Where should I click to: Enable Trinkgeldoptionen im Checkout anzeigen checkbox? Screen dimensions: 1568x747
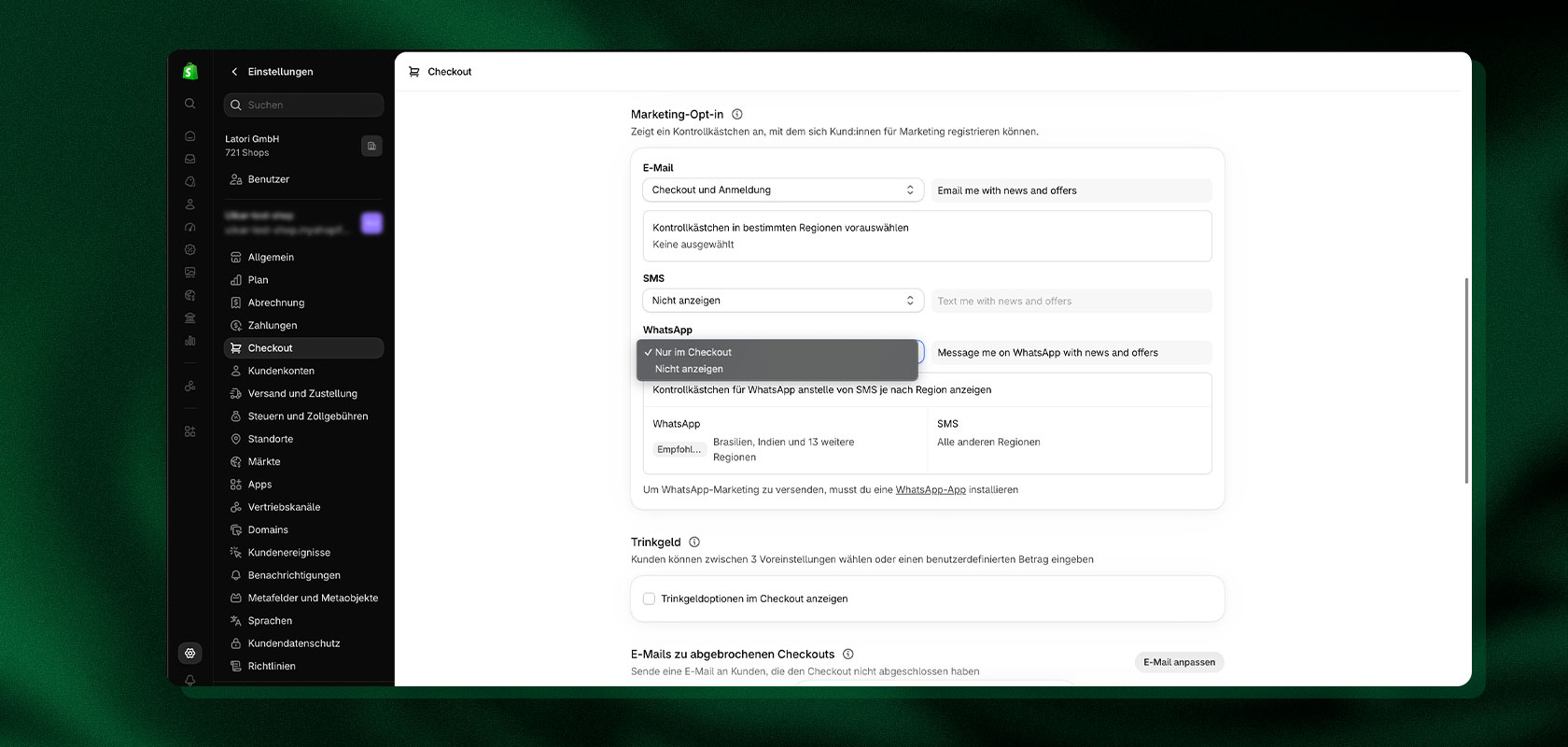(x=650, y=599)
